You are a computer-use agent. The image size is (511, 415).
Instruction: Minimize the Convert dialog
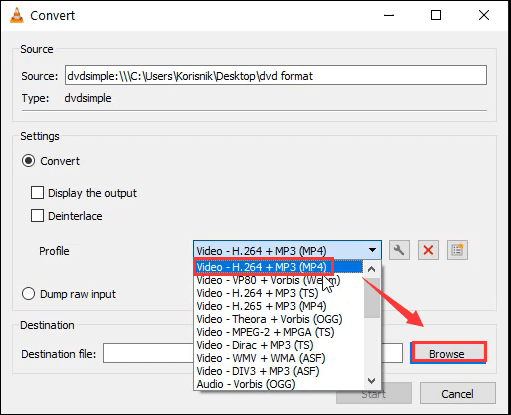click(x=389, y=15)
